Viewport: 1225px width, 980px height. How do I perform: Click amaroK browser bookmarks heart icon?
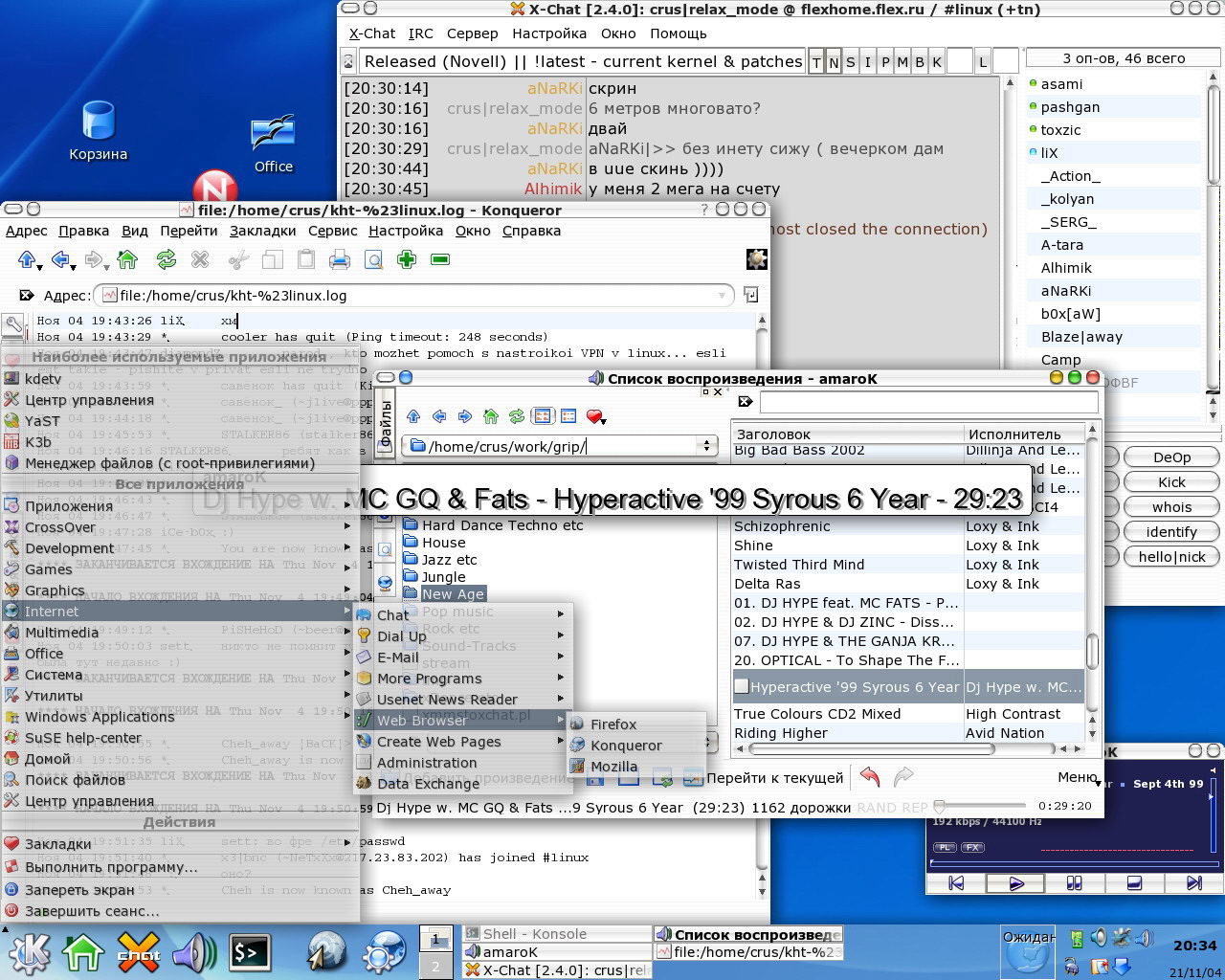point(595,416)
